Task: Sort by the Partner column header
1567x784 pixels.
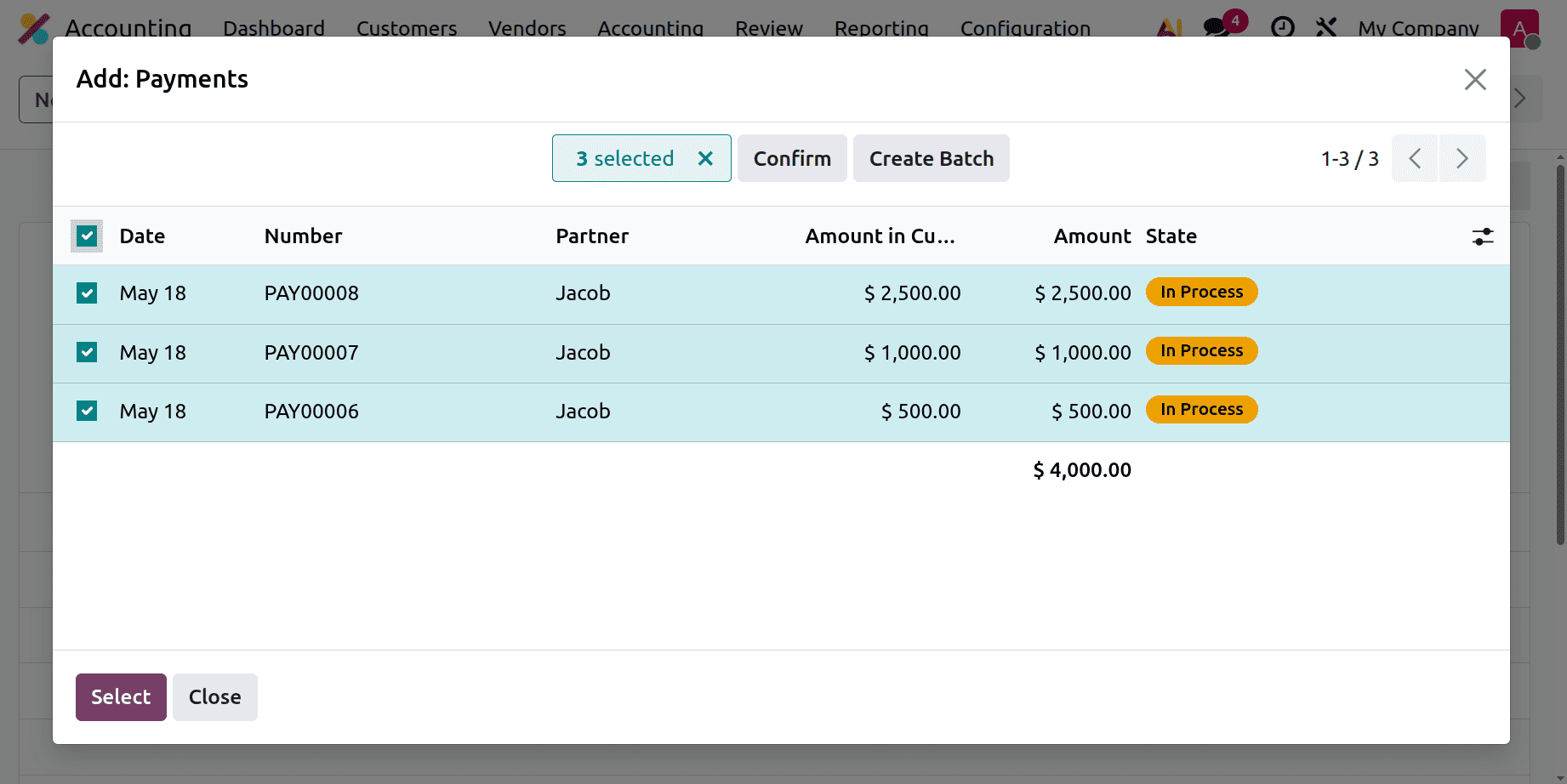Action: (x=592, y=236)
